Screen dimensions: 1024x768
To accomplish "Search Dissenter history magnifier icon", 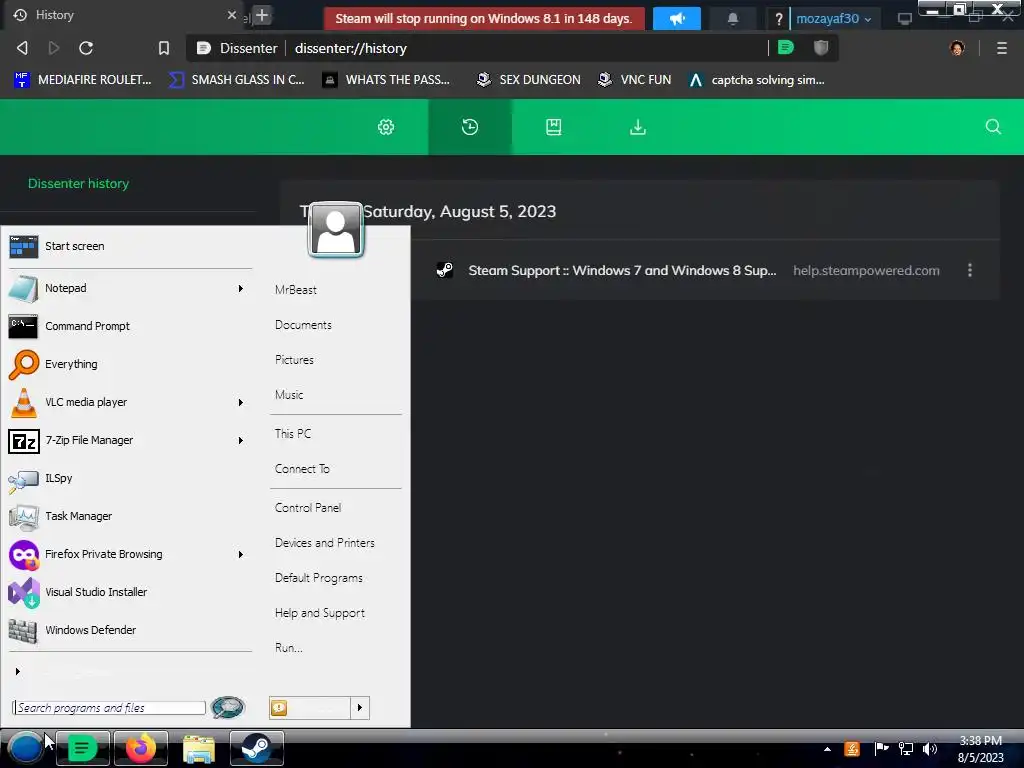I will click(x=993, y=127).
